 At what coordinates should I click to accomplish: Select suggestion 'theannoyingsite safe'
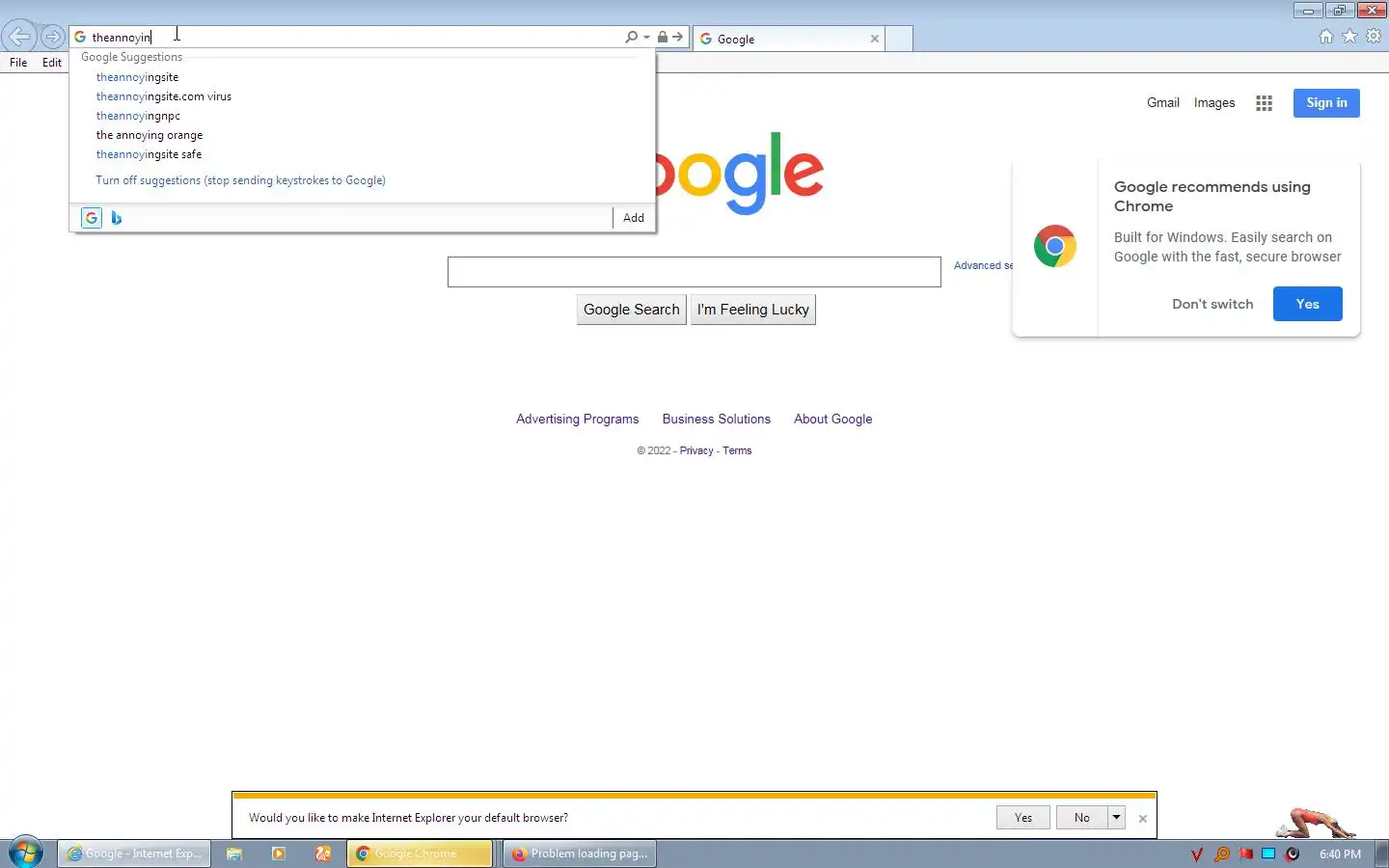click(149, 154)
